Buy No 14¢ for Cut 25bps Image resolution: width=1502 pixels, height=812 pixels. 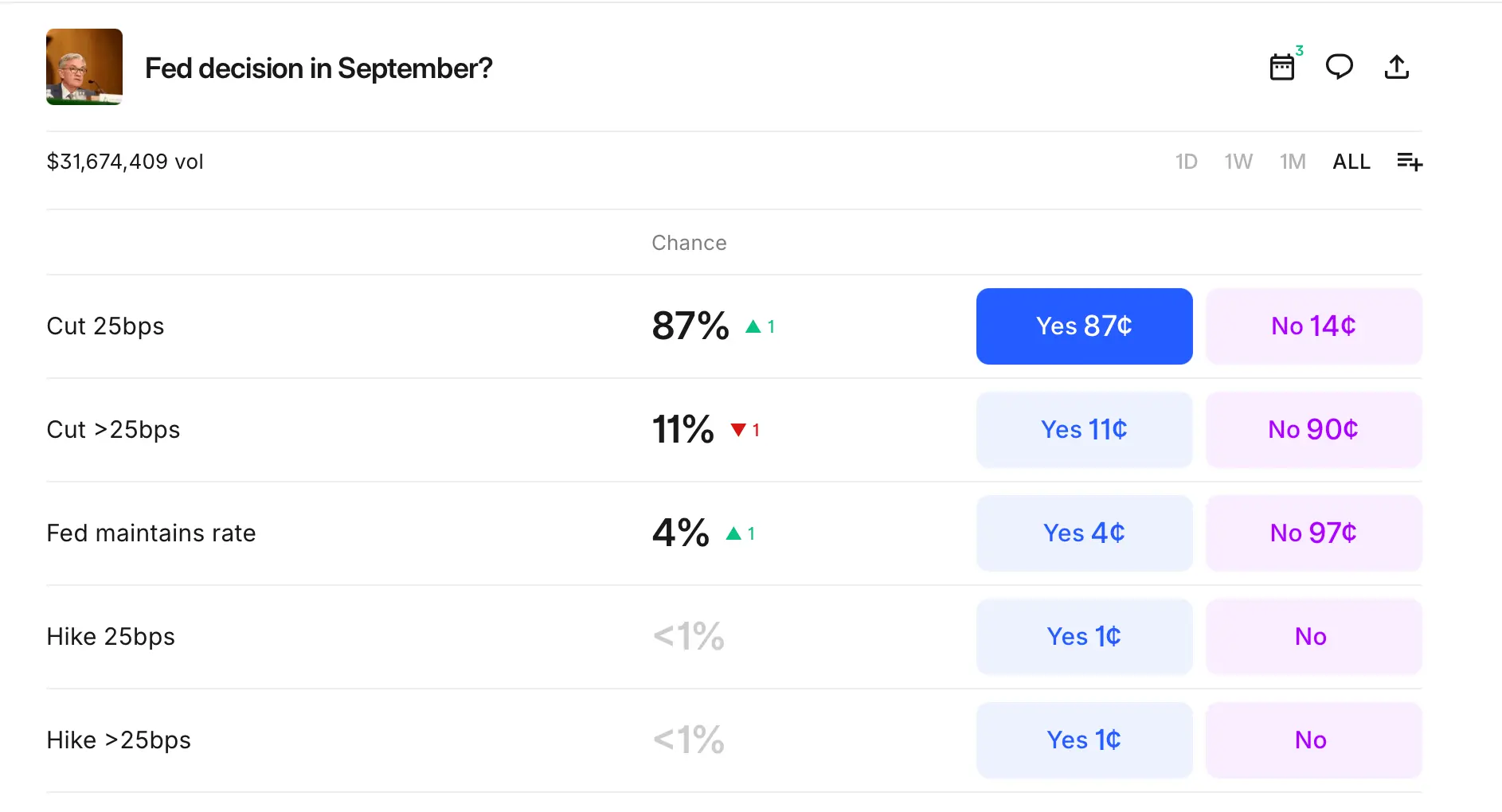point(1314,326)
